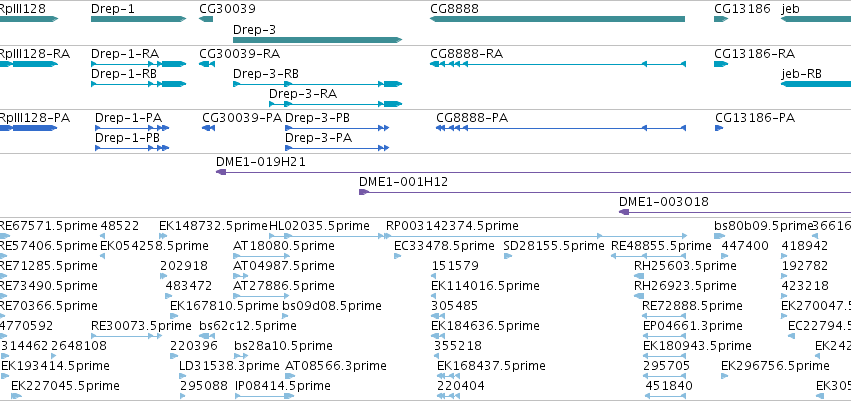
Task: Select EST bs62c12.5prime
Action: [x=248, y=326]
